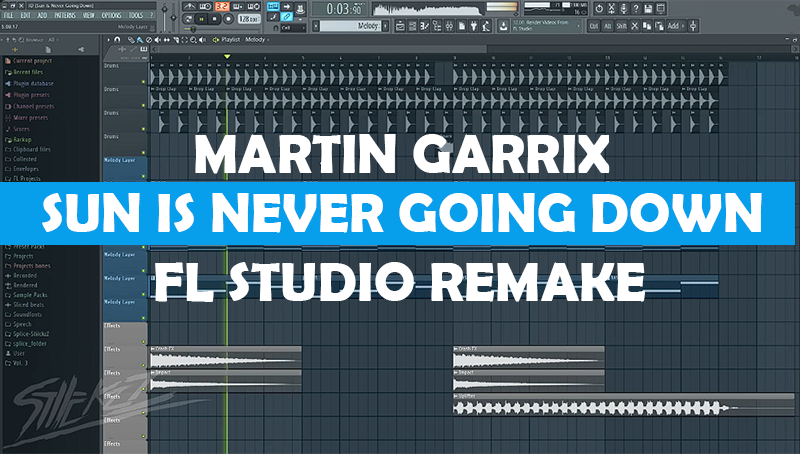Select the playlist Slip tool
The image size is (800, 454).
(167, 40)
